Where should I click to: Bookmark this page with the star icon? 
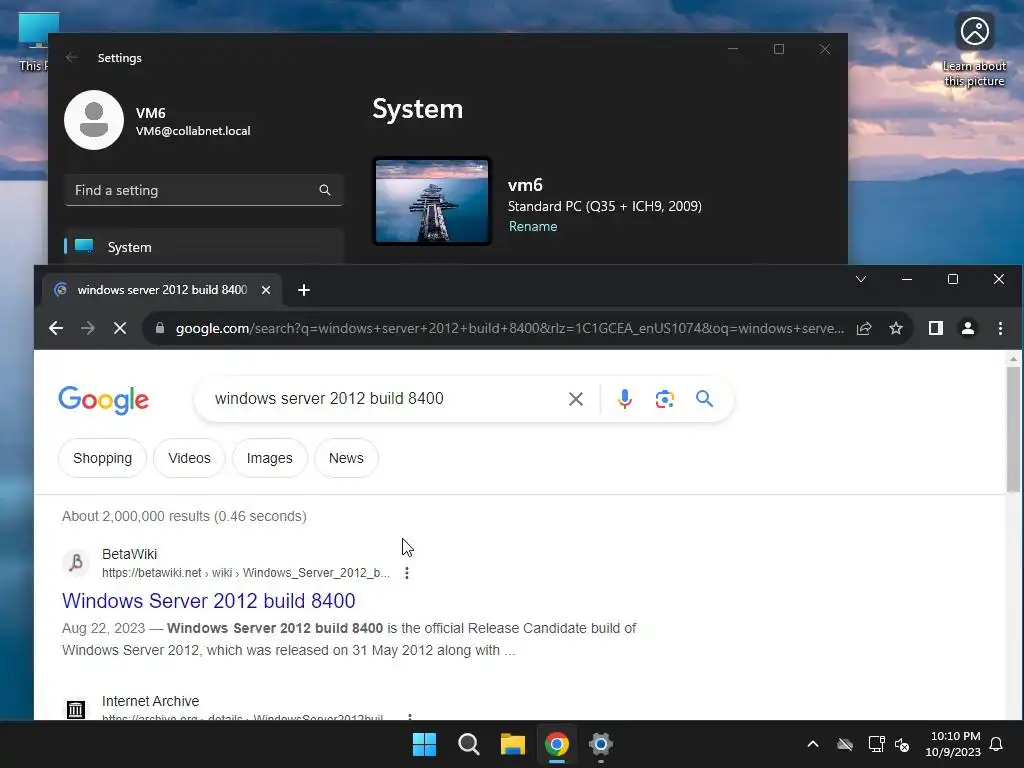(896, 328)
